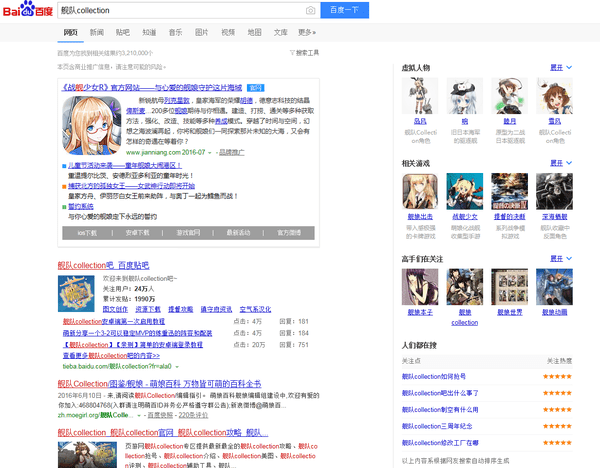Image resolution: width=600 pixels, height=468 pixels.
Task: Click the 舰娘出击 game icon
Action: tap(420, 191)
